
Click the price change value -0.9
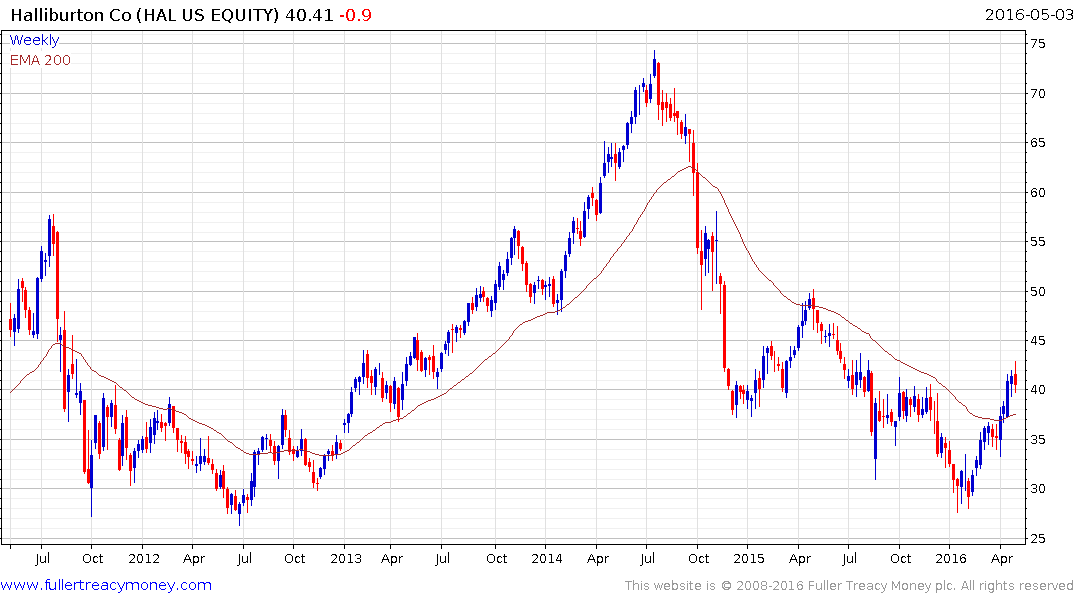point(355,14)
